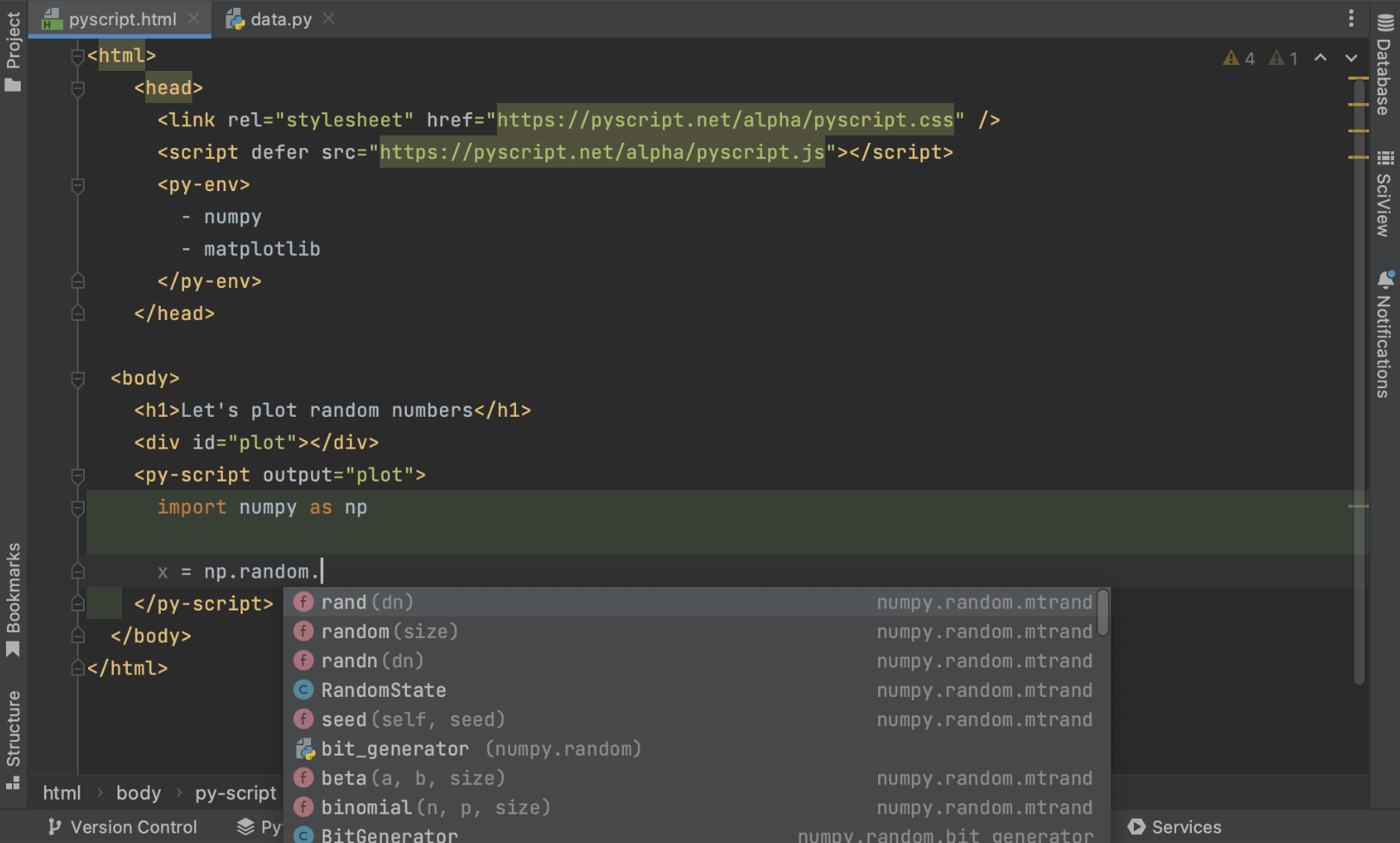Click the editor tabs more options icon
The width and height of the screenshot is (1400, 843).
1351,18
